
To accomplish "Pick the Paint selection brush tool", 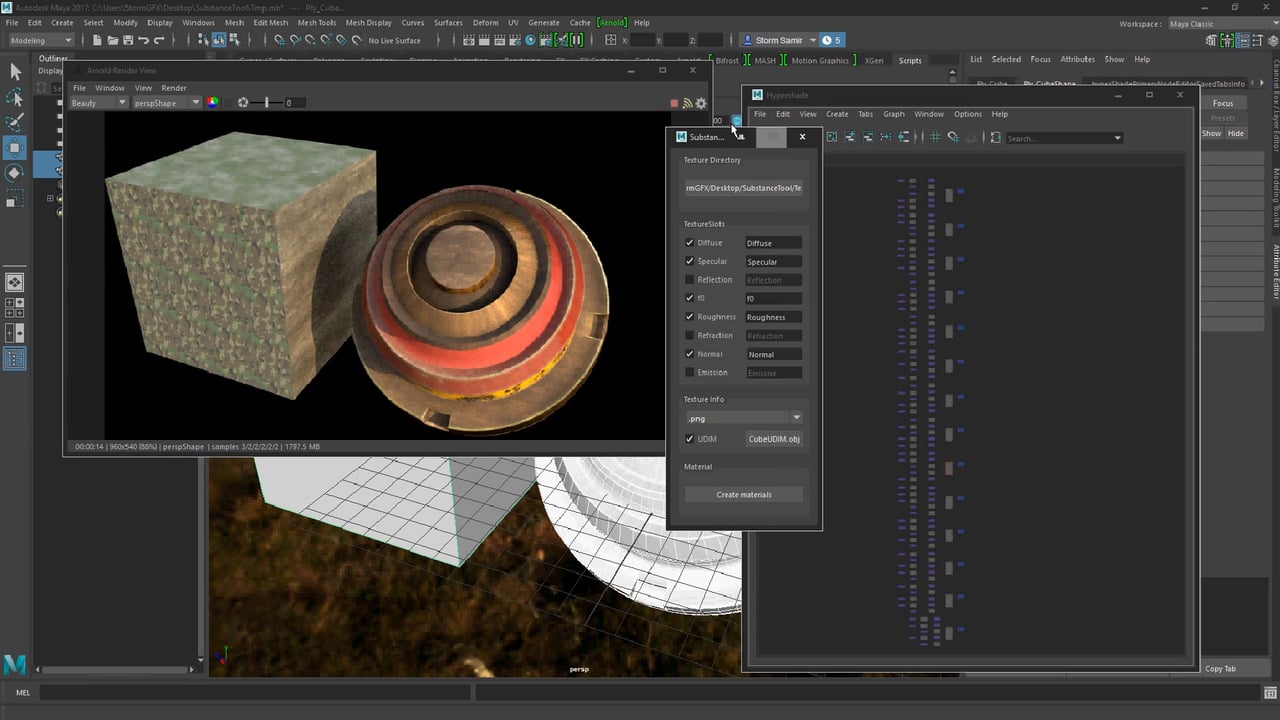I will (15, 122).
